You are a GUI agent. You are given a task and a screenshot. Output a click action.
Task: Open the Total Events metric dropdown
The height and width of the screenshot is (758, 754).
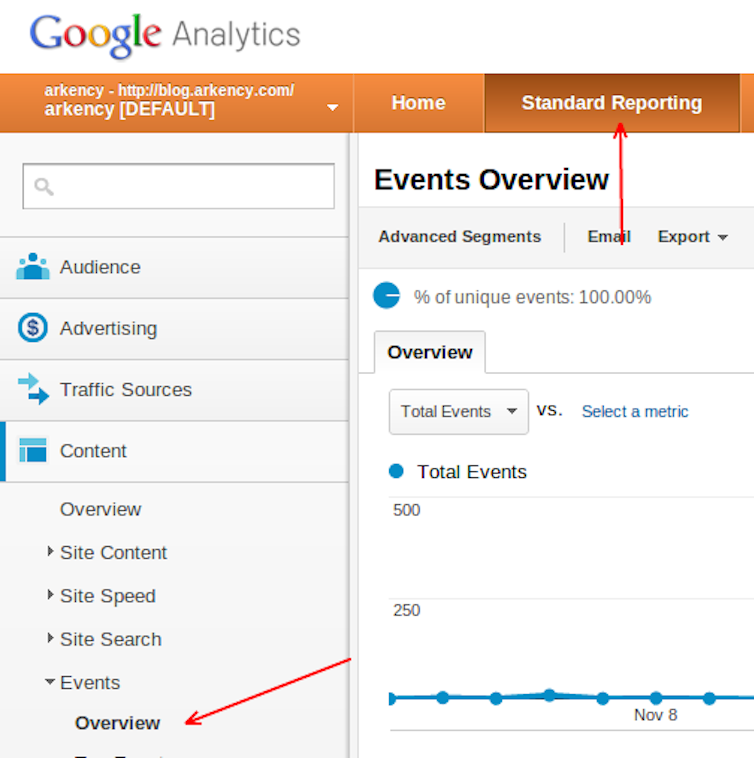(458, 412)
